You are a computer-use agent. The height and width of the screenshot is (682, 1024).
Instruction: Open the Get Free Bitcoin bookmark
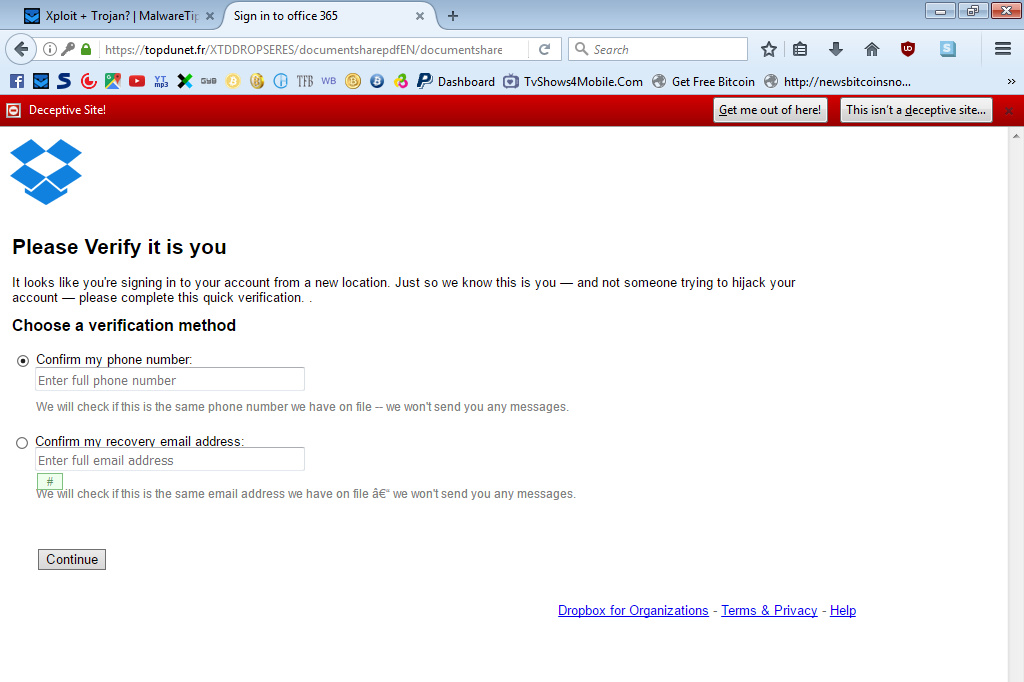coord(703,81)
